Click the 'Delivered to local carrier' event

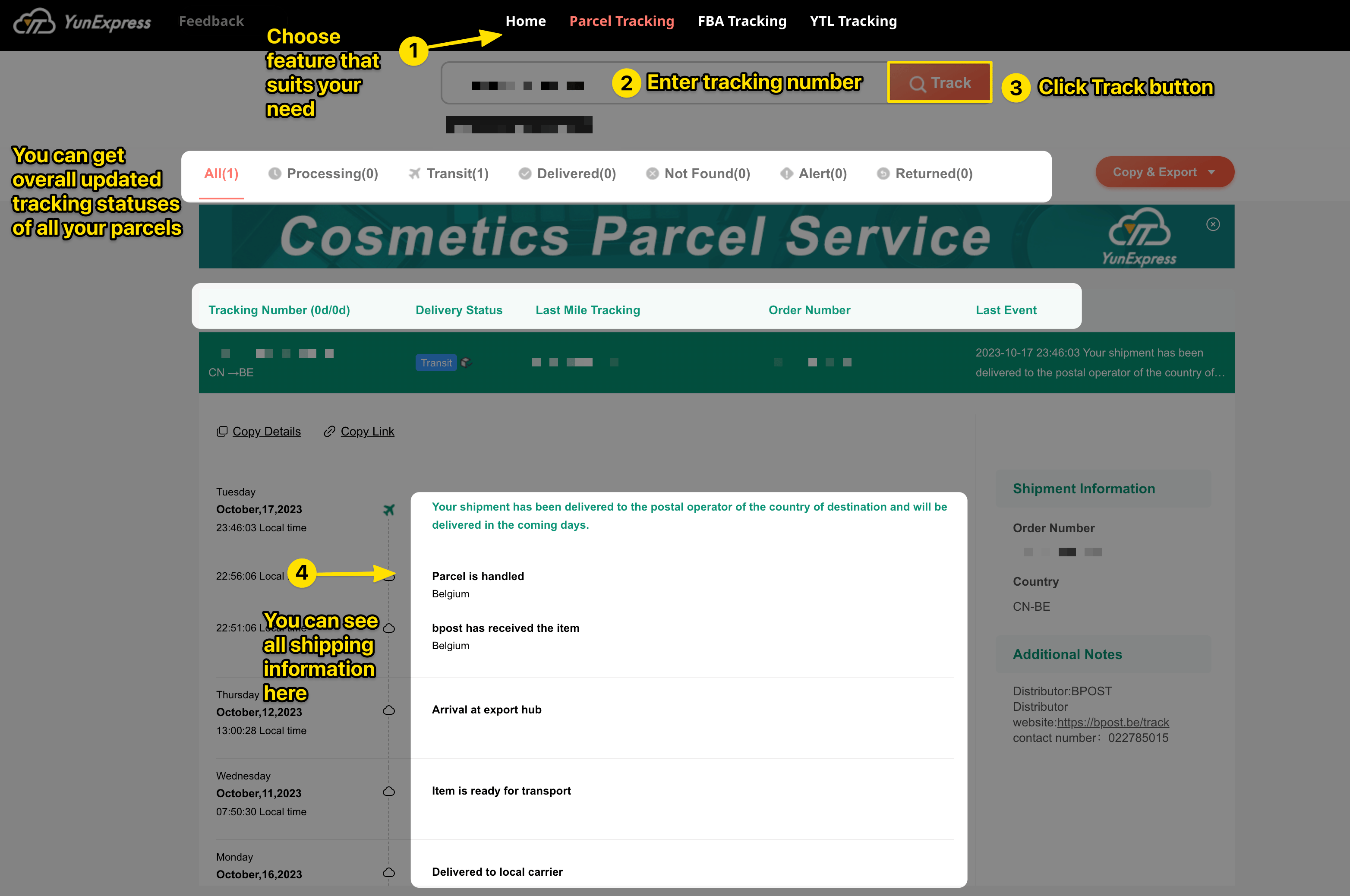(498, 872)
